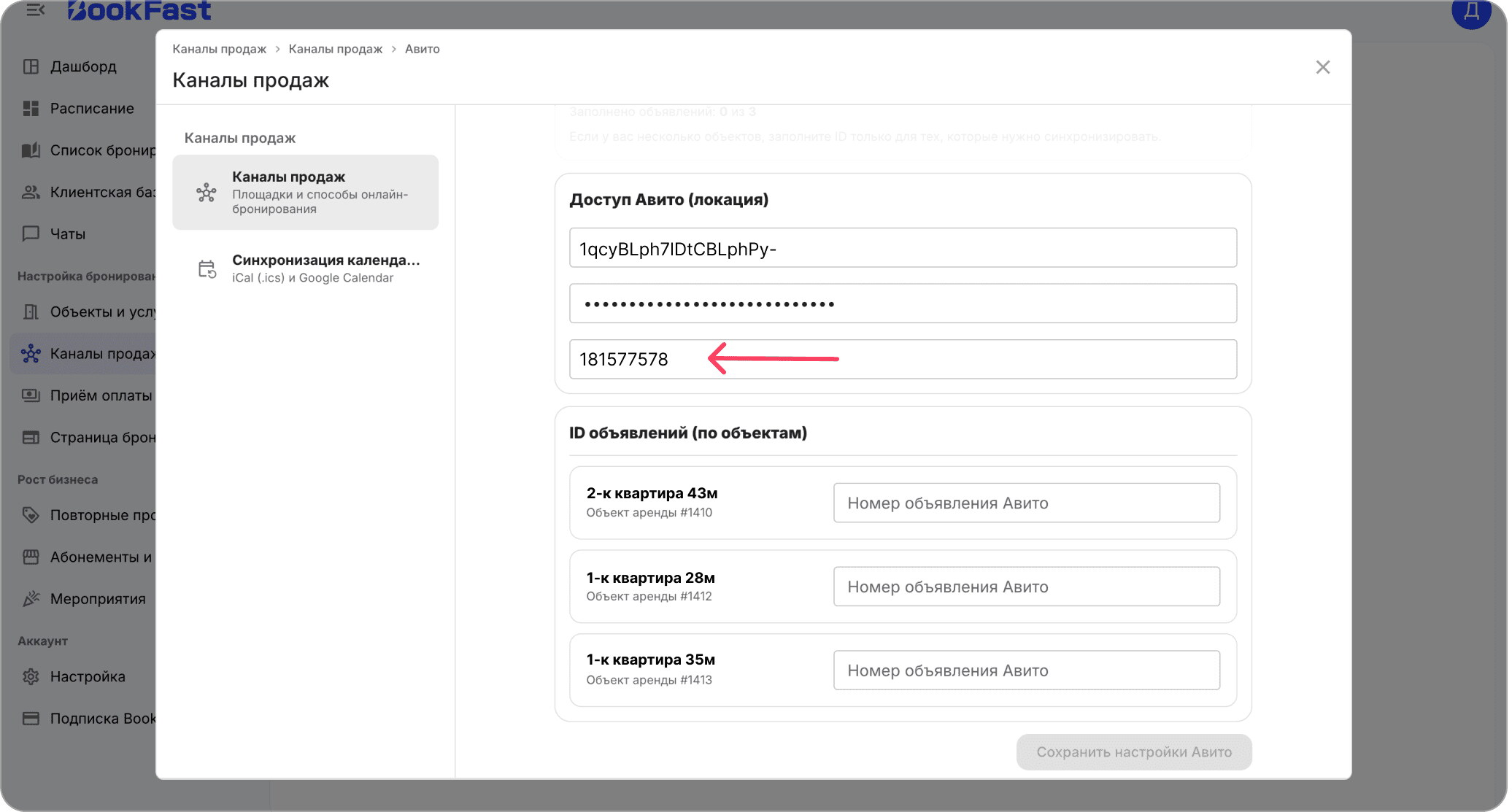Click the ID объявлений (по объектам) heading
The height and width of the screenshot is (812, 1512).
tap(688, 433)
